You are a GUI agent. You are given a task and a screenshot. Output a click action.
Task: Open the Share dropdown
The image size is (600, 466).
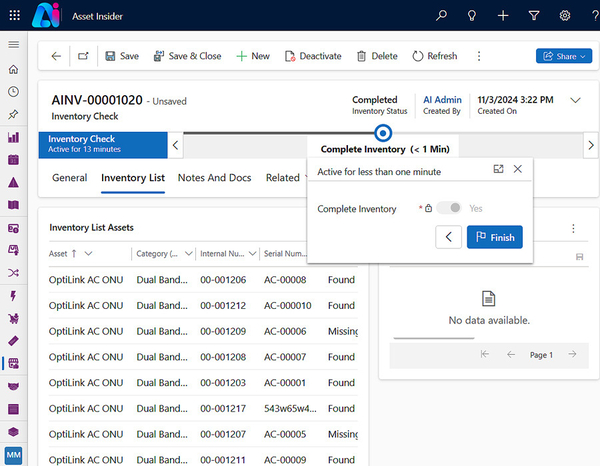564,56
